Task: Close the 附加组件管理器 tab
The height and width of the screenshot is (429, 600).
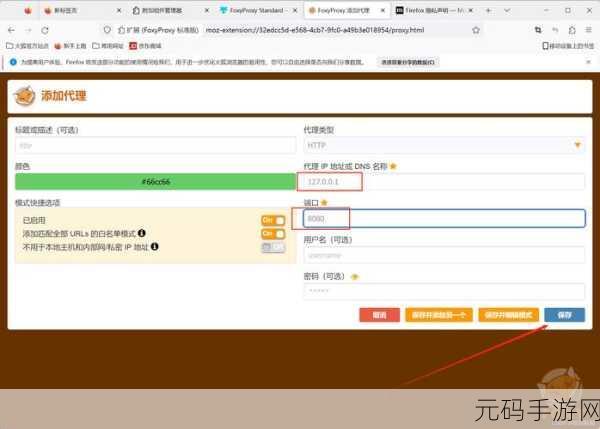Action: point(207,11)
